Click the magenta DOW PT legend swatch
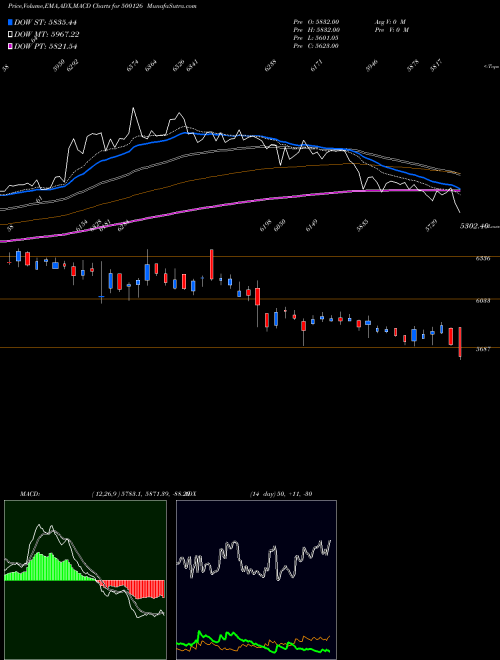 tap(10, 46)
